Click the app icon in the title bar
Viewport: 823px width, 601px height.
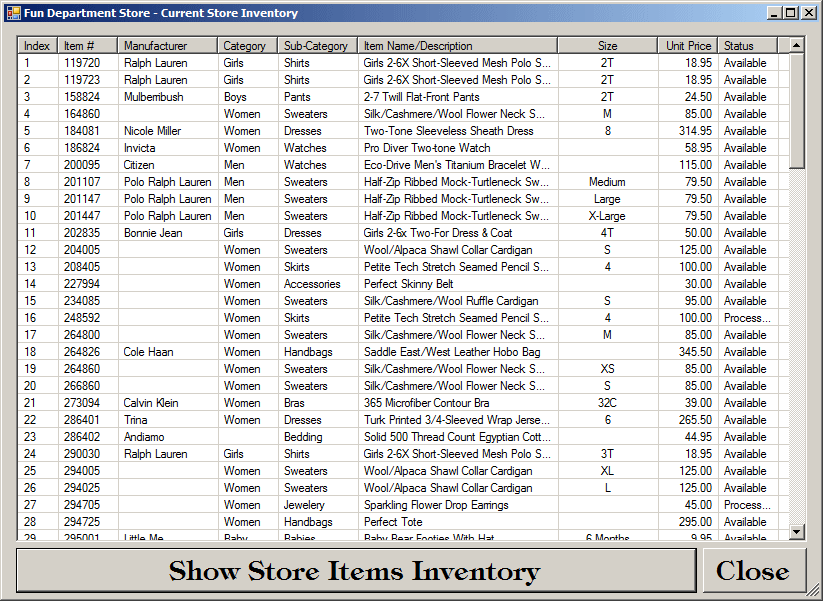coord(13,13)
